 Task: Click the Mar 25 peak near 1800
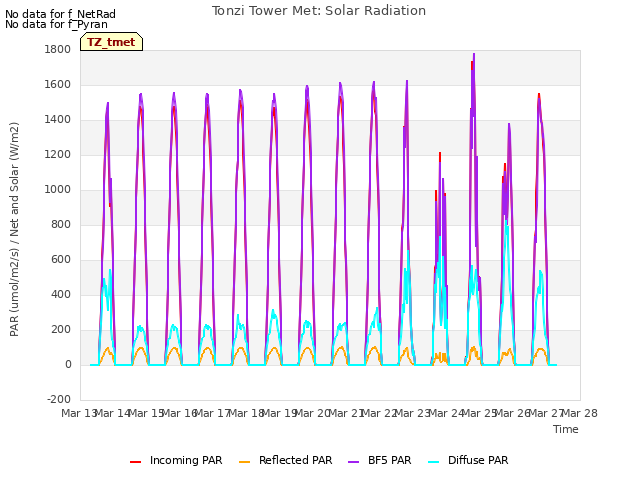coord(473,55)
